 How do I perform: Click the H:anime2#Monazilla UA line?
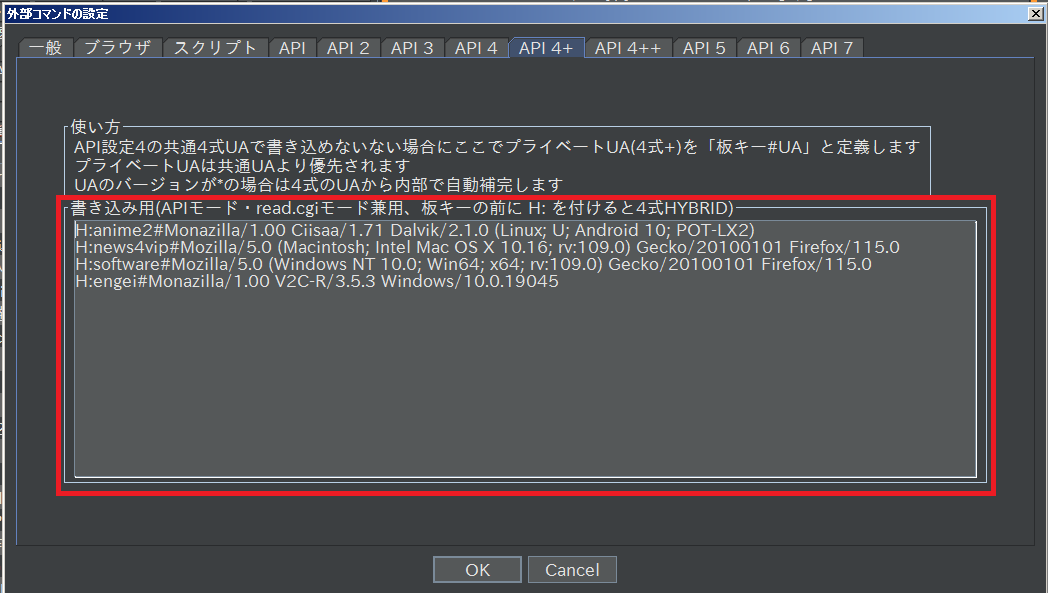pyautogui.click(x=414, y=230)
